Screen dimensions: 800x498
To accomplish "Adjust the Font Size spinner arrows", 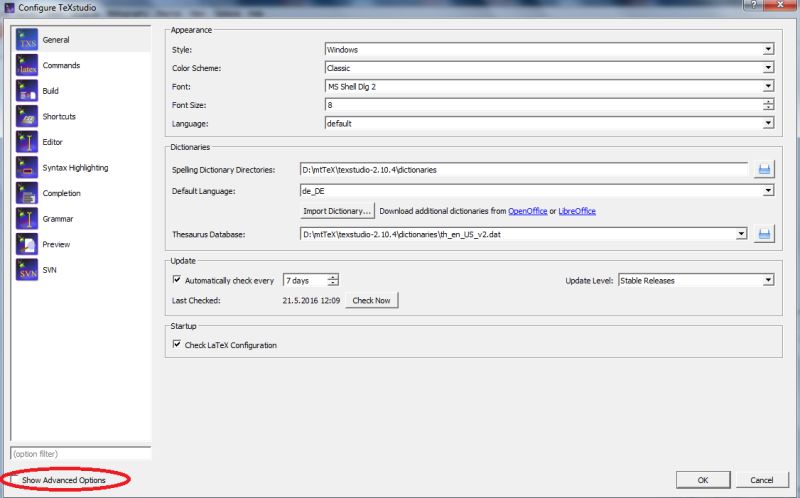I will coord(768,105).
